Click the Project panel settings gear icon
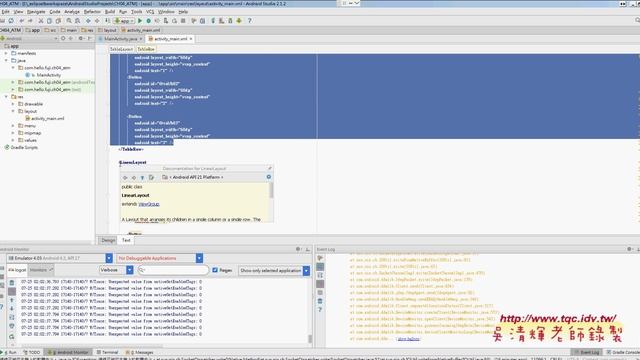Screen dimensions: 640x360 point(80,38)
